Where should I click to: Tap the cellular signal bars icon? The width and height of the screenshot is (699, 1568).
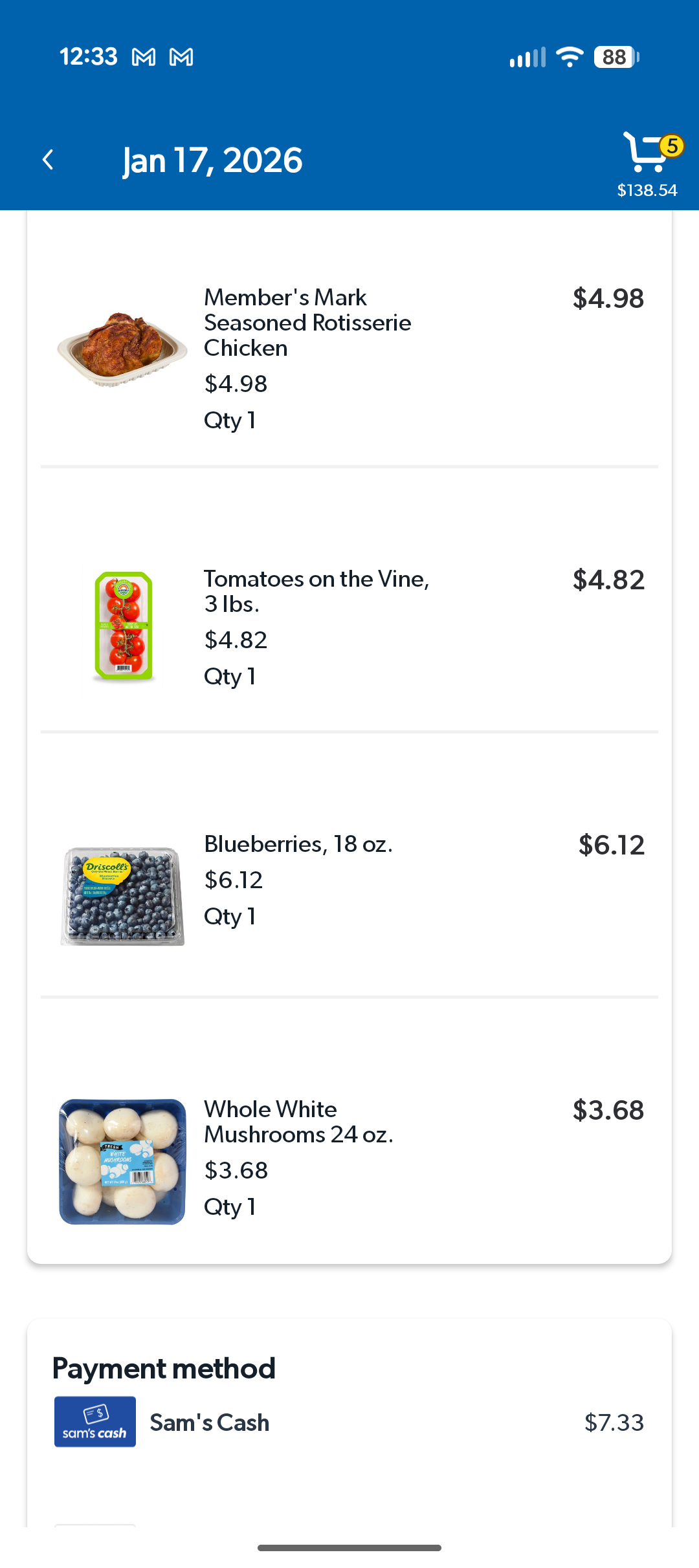tap(527, 57)
